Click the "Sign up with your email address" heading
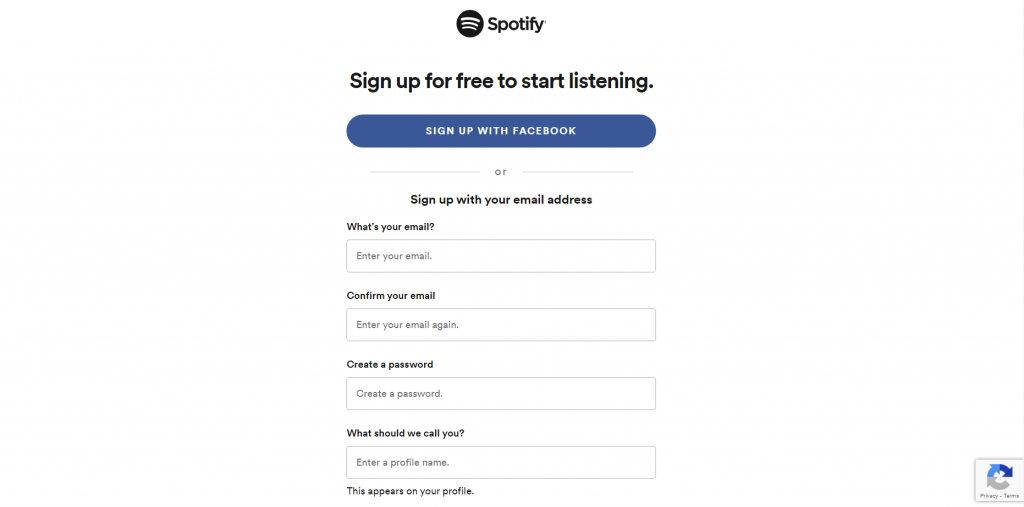The height and width of the screenshot is (507, 1024). 501,199
